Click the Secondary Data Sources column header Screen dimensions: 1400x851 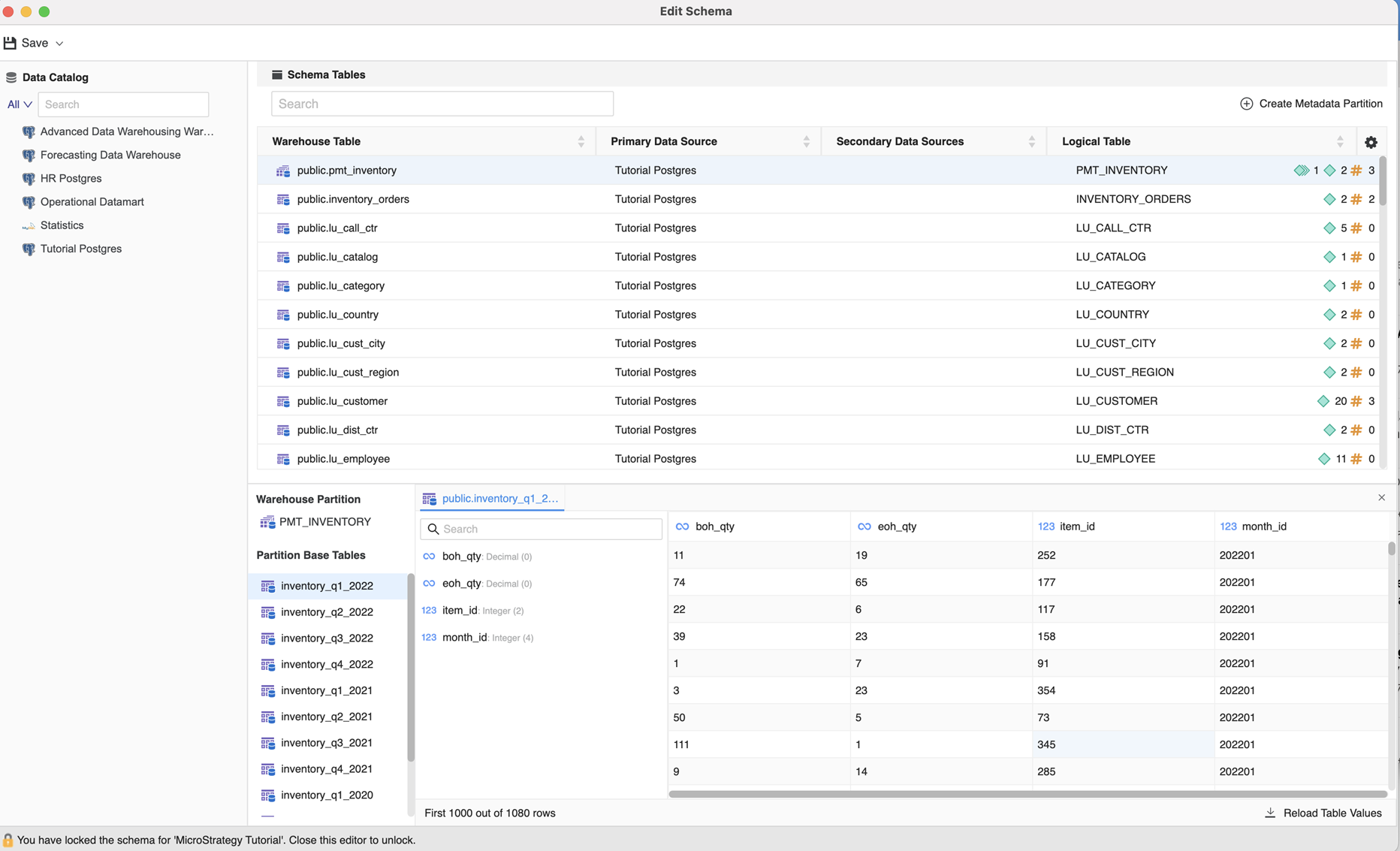899,142
